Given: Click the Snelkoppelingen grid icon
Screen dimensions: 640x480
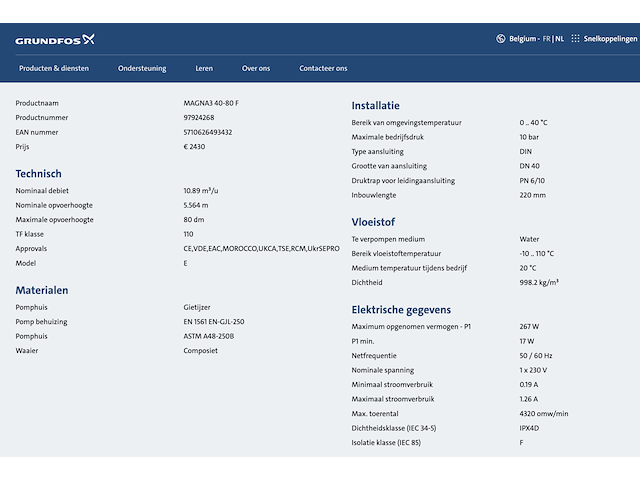Looking at the screenshot, I should (x=575, y=39).
